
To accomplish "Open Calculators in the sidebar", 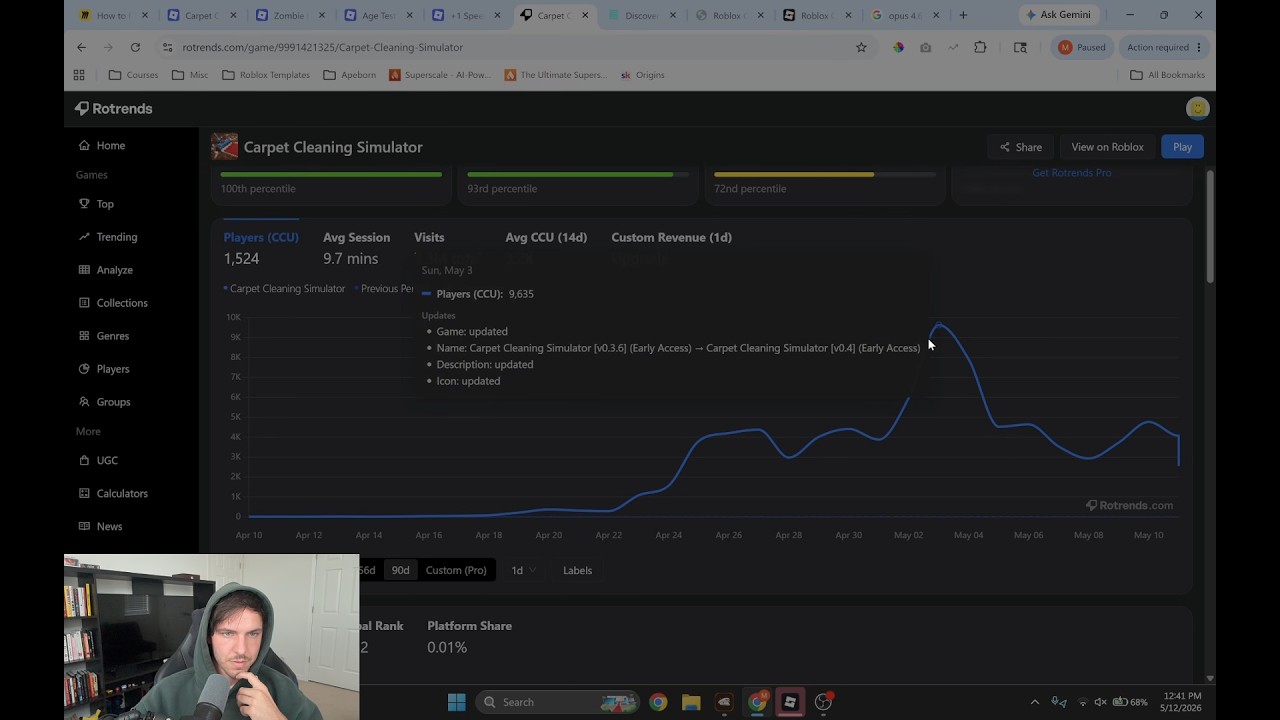I will [x=113, y=493].
